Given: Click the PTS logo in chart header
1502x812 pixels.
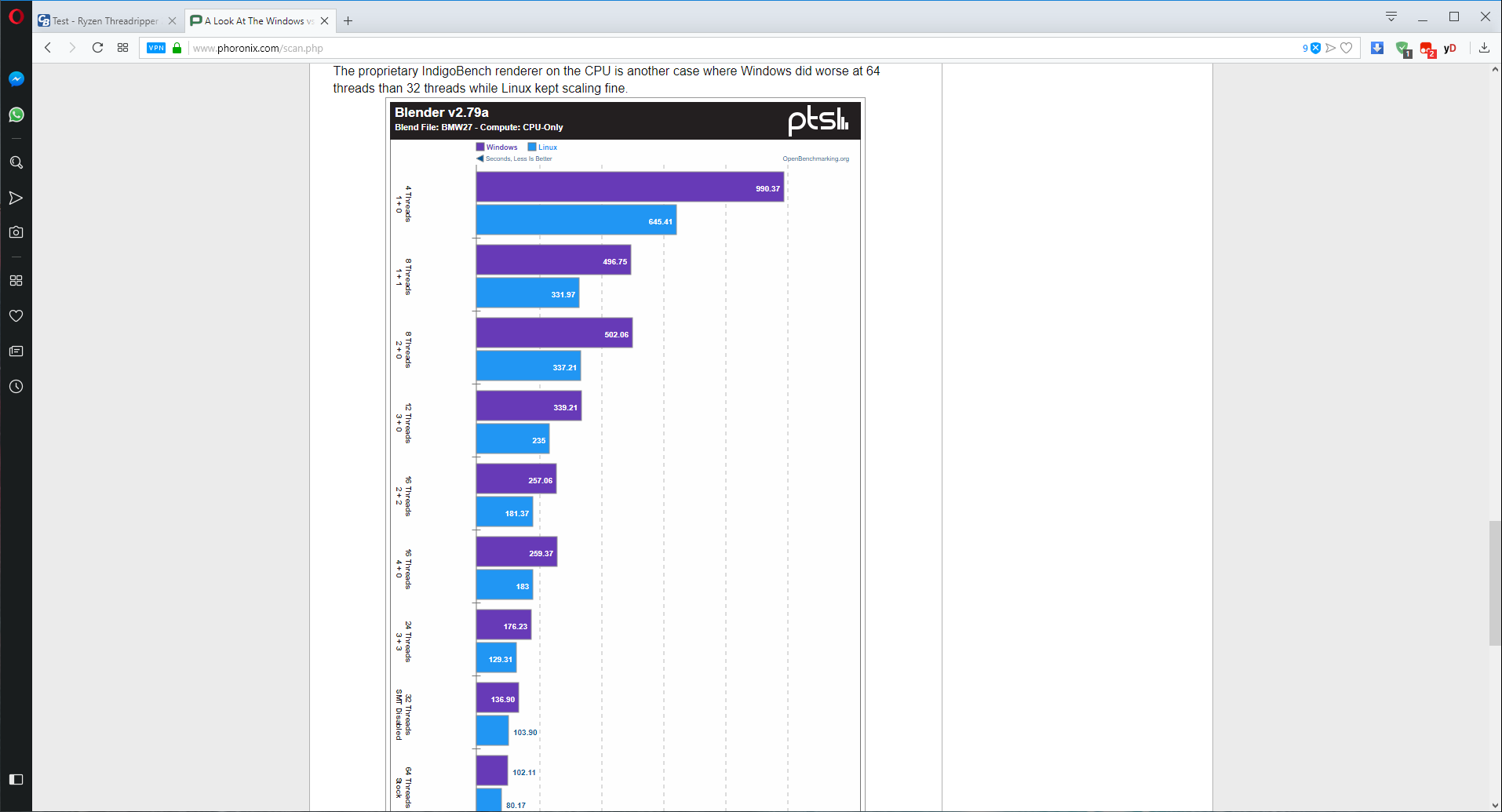Looking at the screenshot, I should point(818,120).
